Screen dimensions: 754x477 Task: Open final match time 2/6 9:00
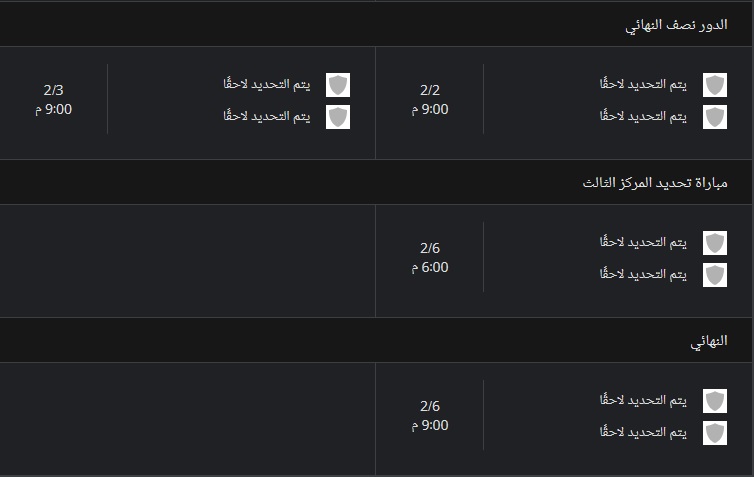click(430, 415)
